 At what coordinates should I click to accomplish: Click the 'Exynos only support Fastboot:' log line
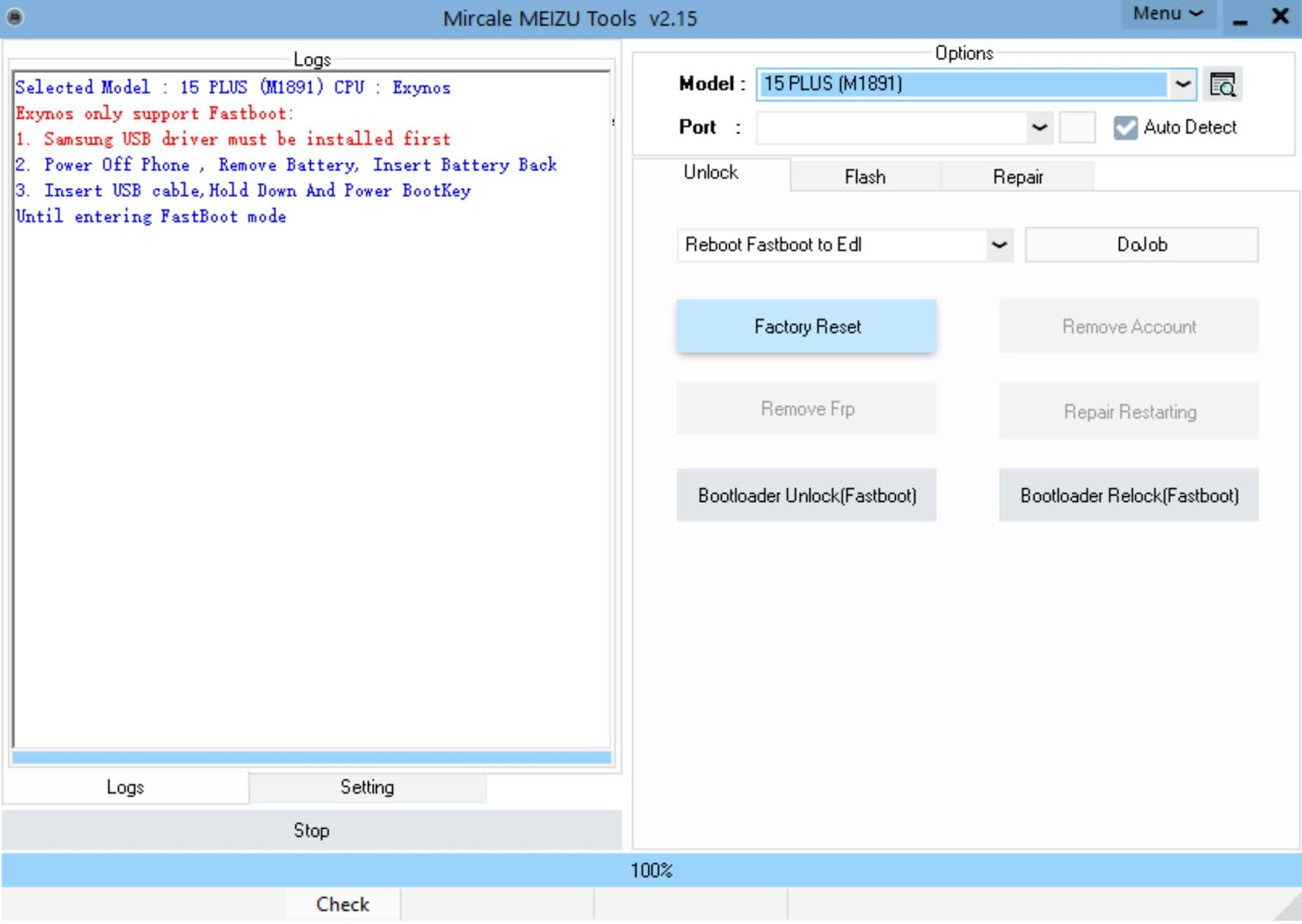(x=155, y=113)
